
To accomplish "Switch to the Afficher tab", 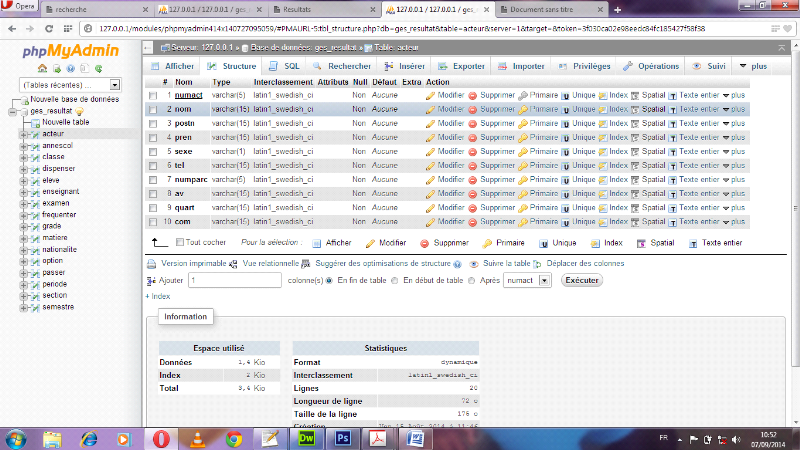I will [172, 66].
